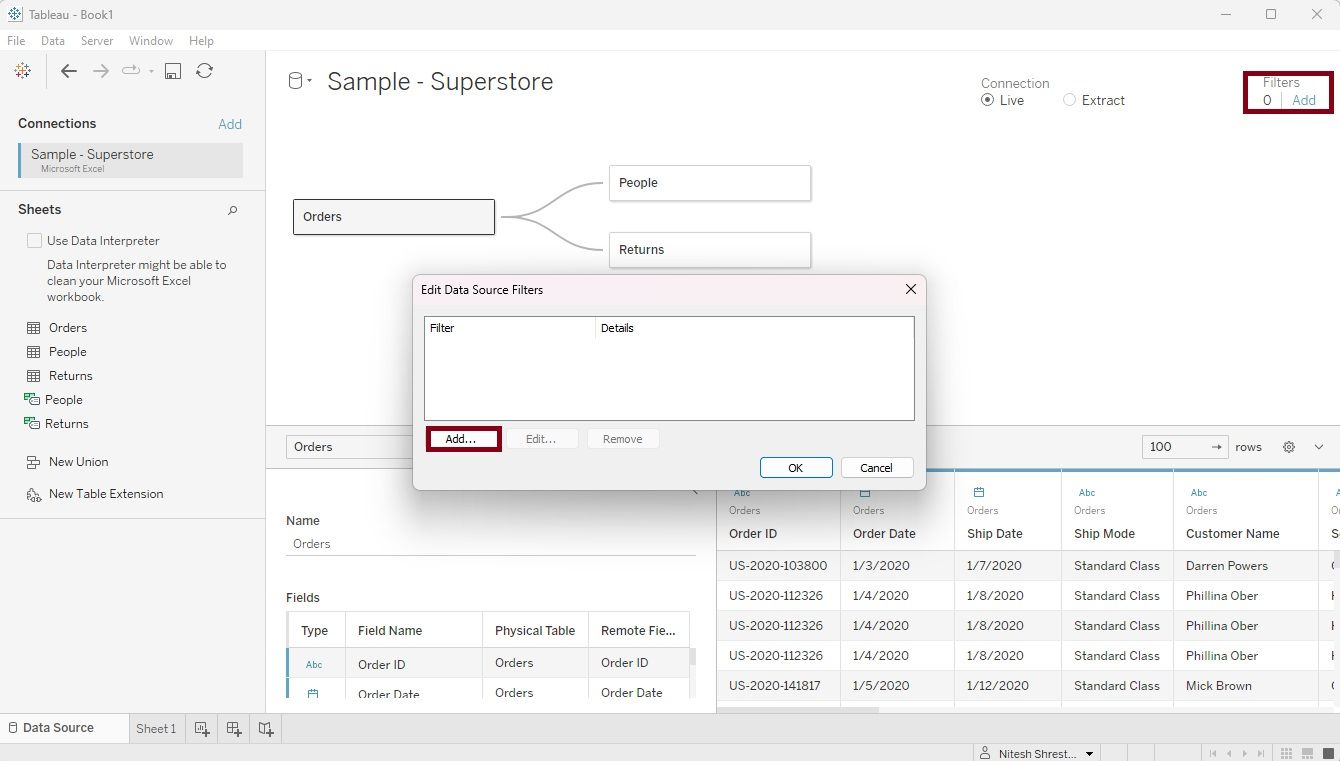This screenshot has height=761, width=1340.
Task: Click the search icon in the Sheets panel
Action: pos(232,210)
